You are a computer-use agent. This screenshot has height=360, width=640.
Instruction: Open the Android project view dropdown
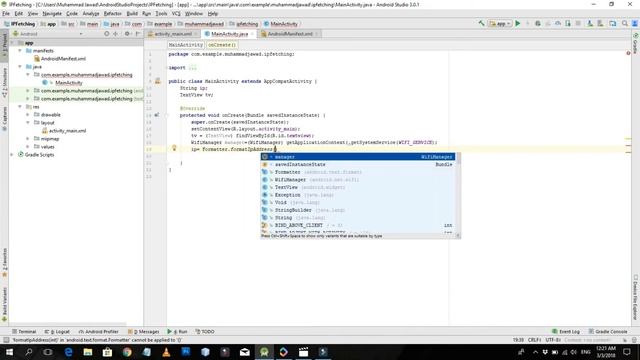coord(47,34)
